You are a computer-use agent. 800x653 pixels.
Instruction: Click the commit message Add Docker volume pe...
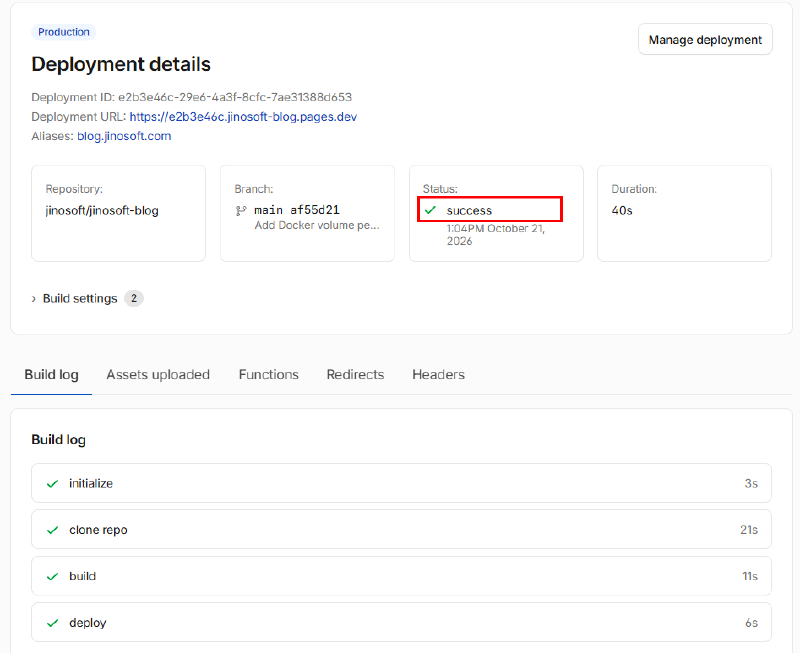point(317,225)
